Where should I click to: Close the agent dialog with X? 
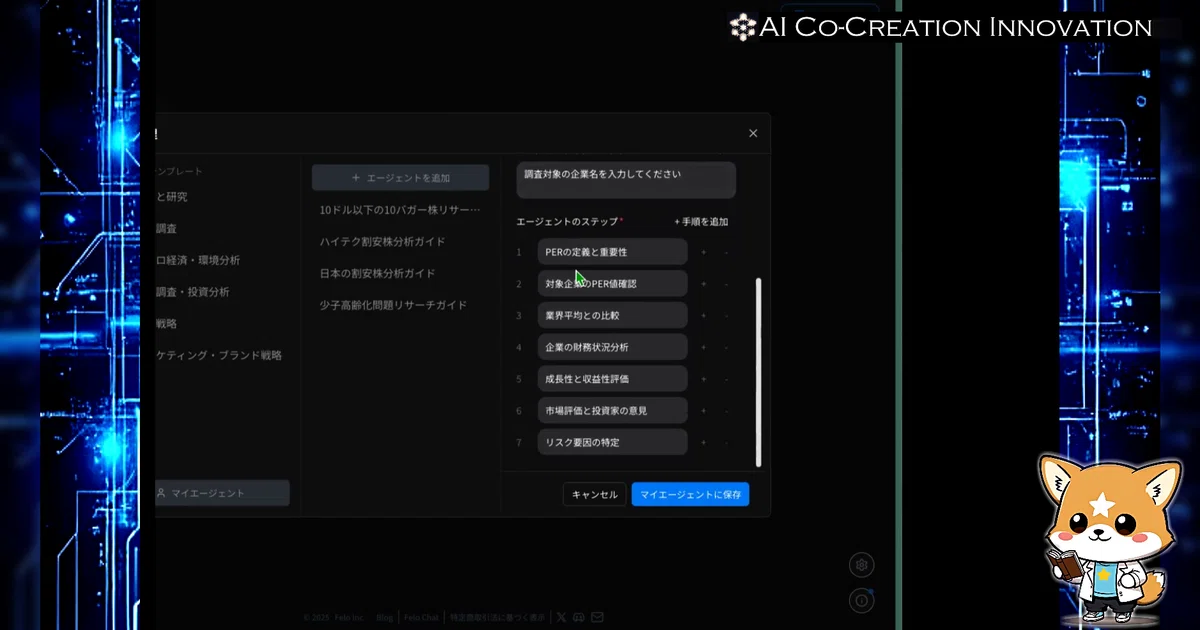(x=753, y=133)
